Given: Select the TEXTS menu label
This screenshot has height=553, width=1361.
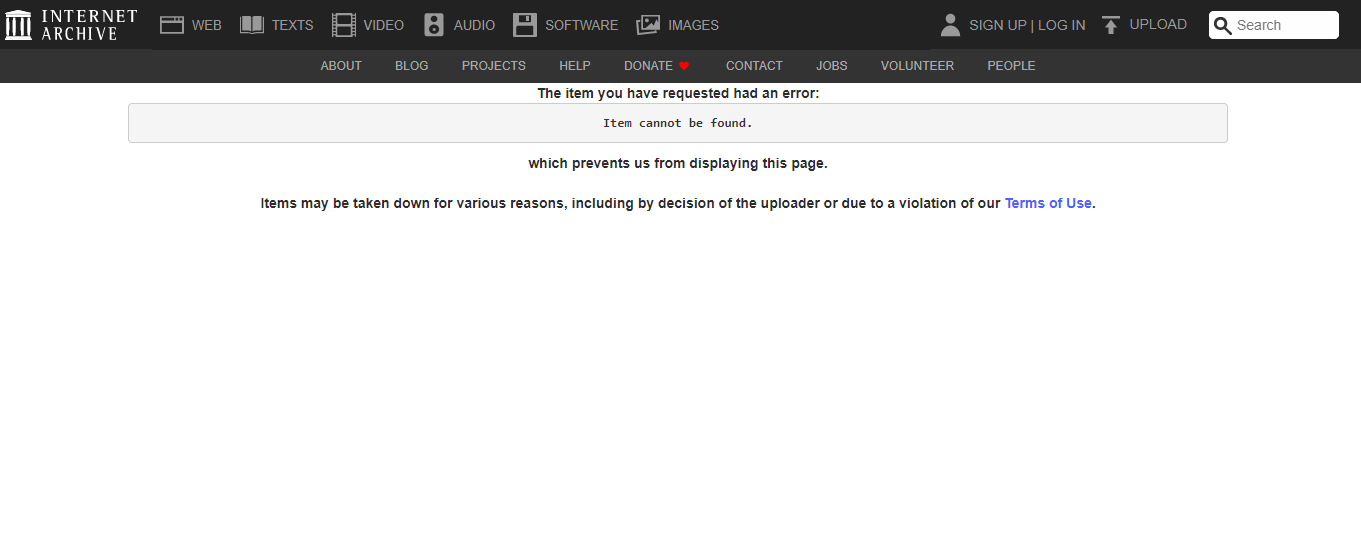Looking at the screenshot, I should coord(293,25).
